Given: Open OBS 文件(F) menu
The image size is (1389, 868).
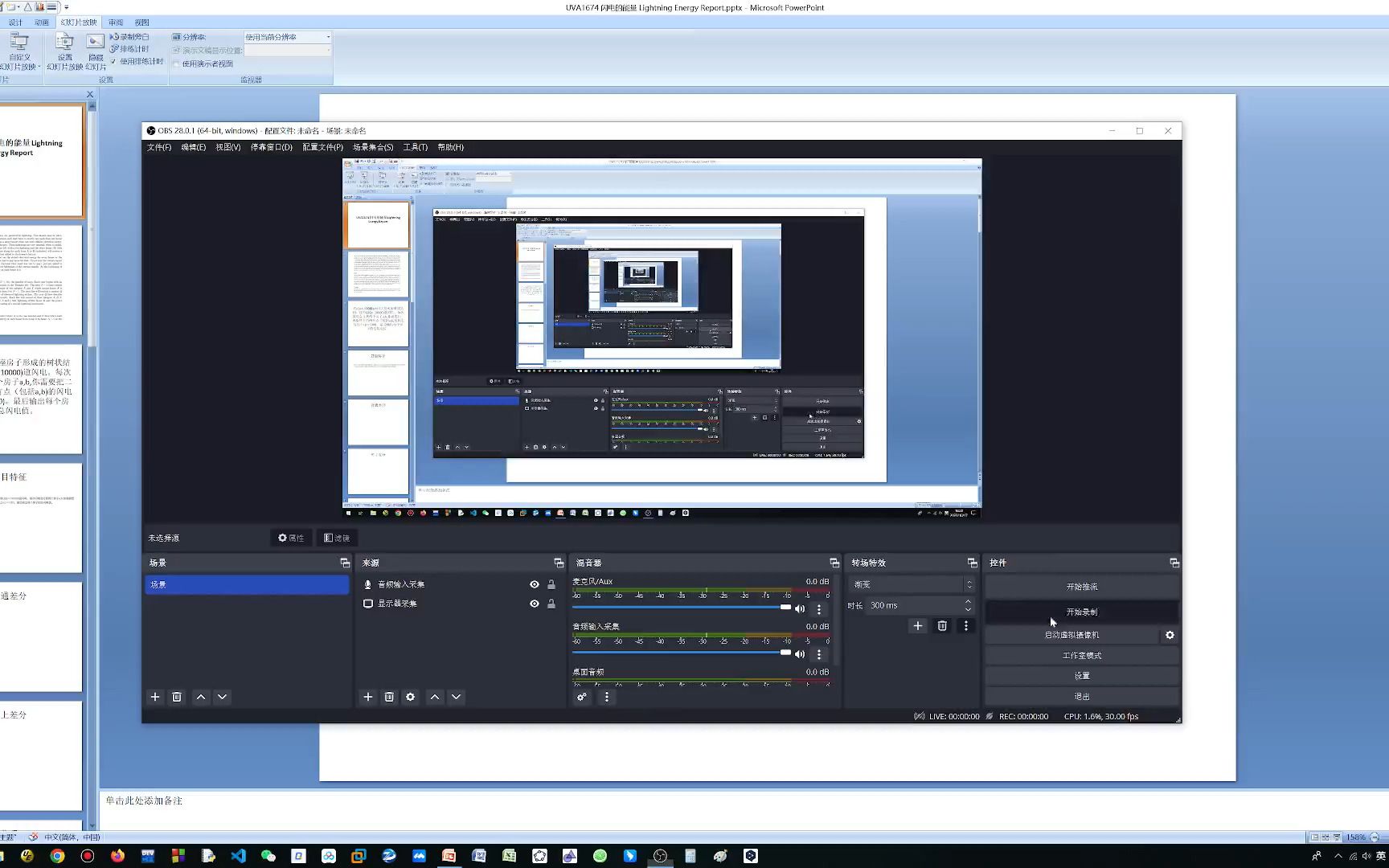Looking at the screenshot, I should click(x=159, y=147).
